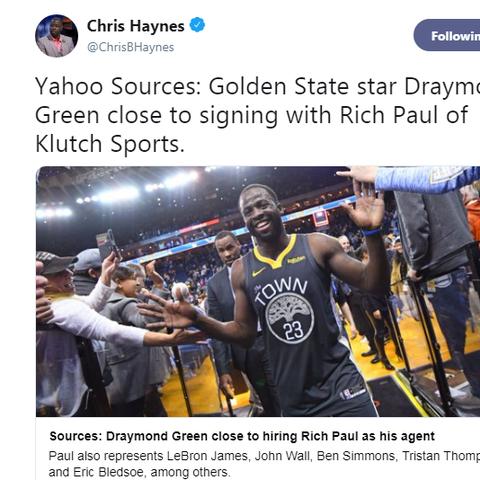The image size is (480, 480).
Task: Click the 'and Eric Bledsoe, among others' line
Action: coord(139,472)
